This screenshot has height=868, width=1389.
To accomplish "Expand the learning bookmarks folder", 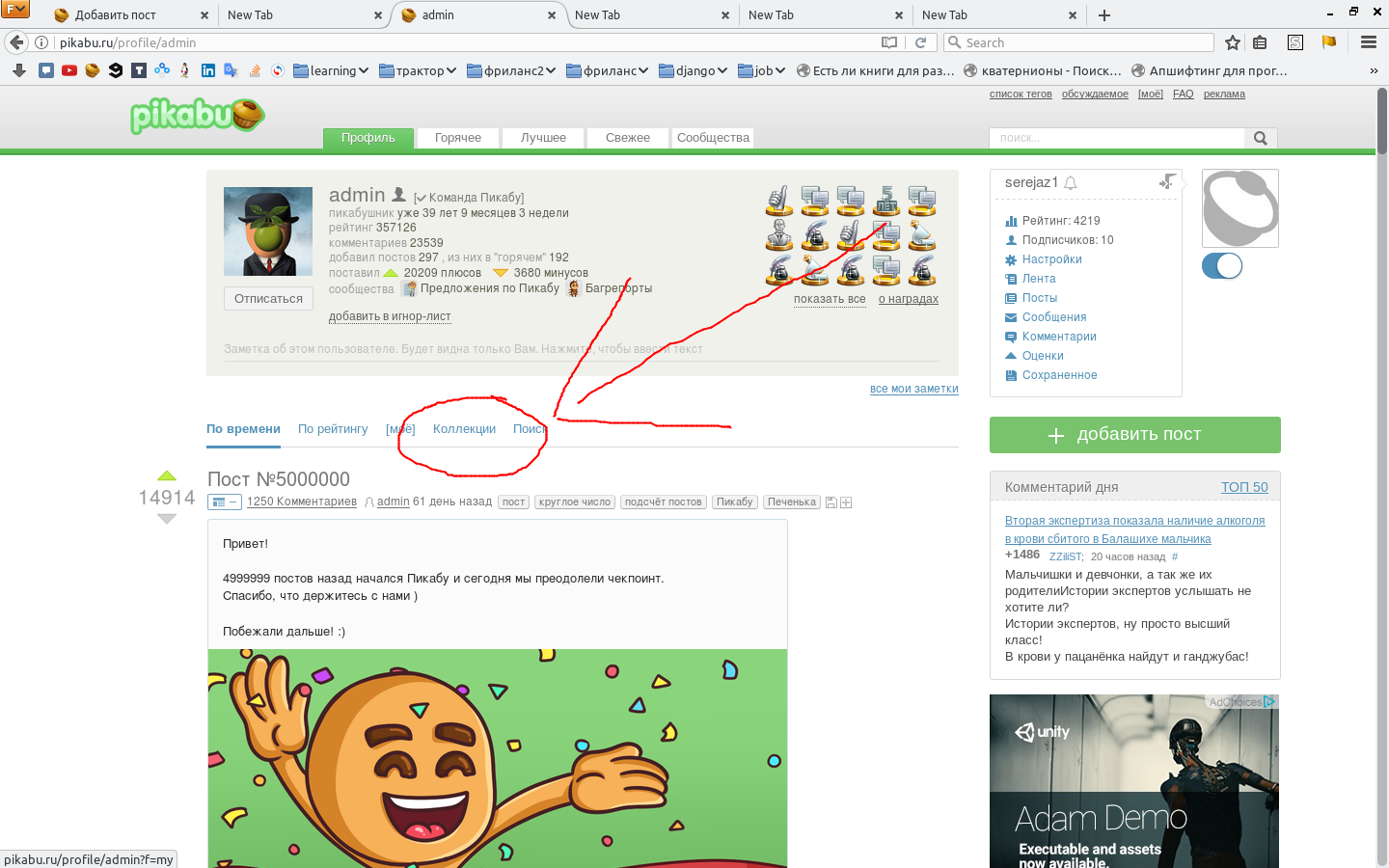I will [331, 70].
